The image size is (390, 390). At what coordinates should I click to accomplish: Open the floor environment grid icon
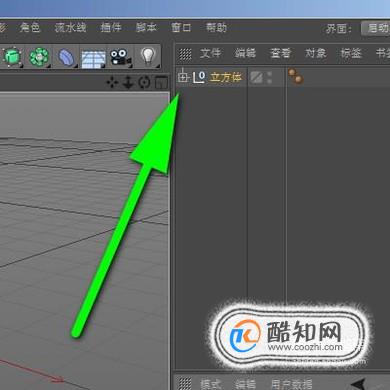click(x=93, y=59)
